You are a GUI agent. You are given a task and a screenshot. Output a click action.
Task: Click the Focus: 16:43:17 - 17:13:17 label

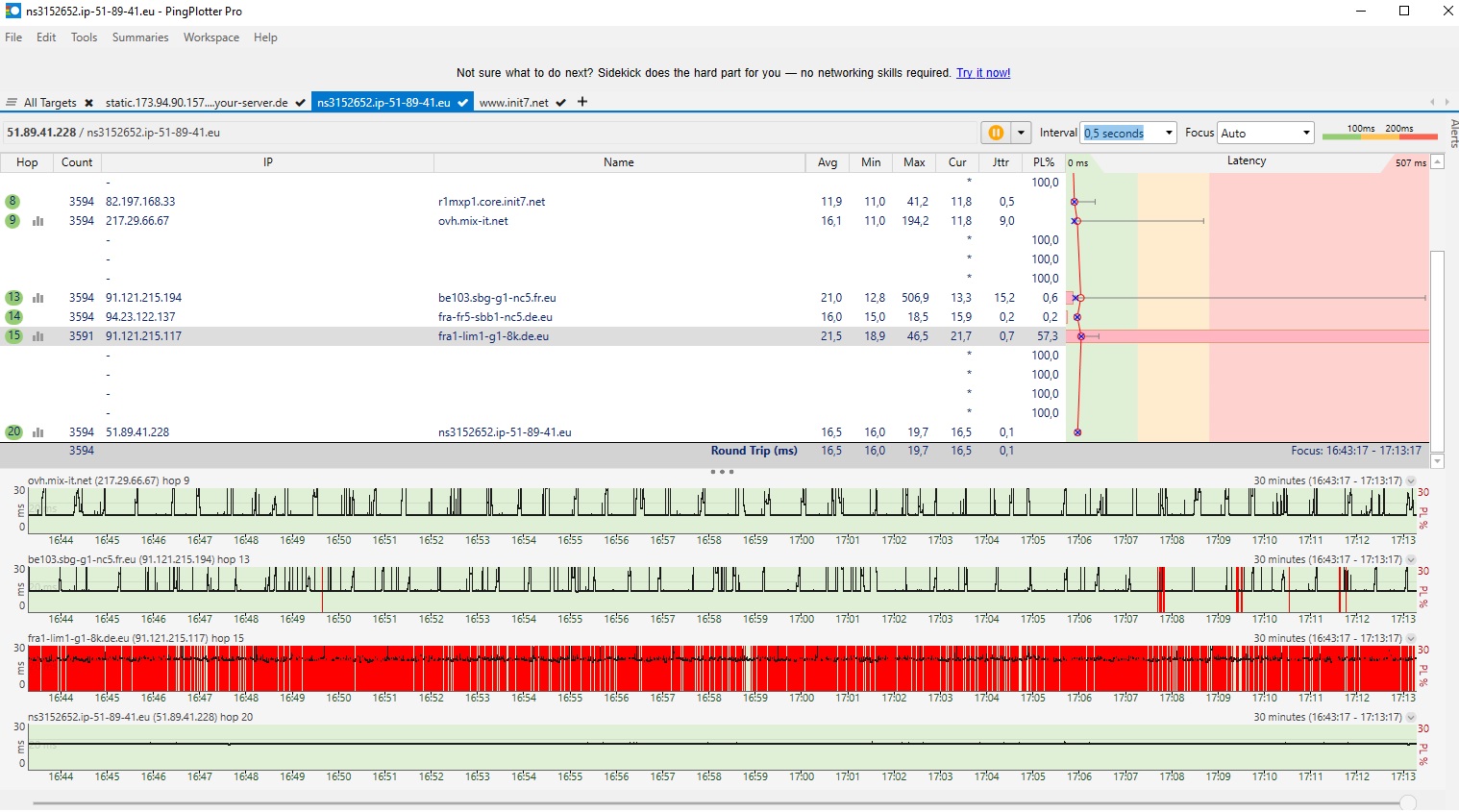point(1356,451)
